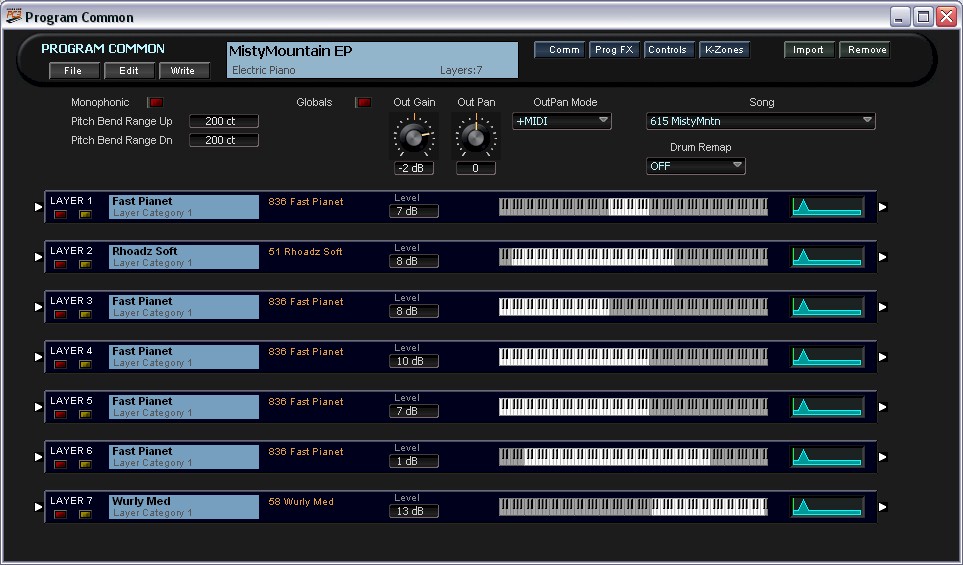
Task: Open the File menu
Action: click(x=74, y=71)
